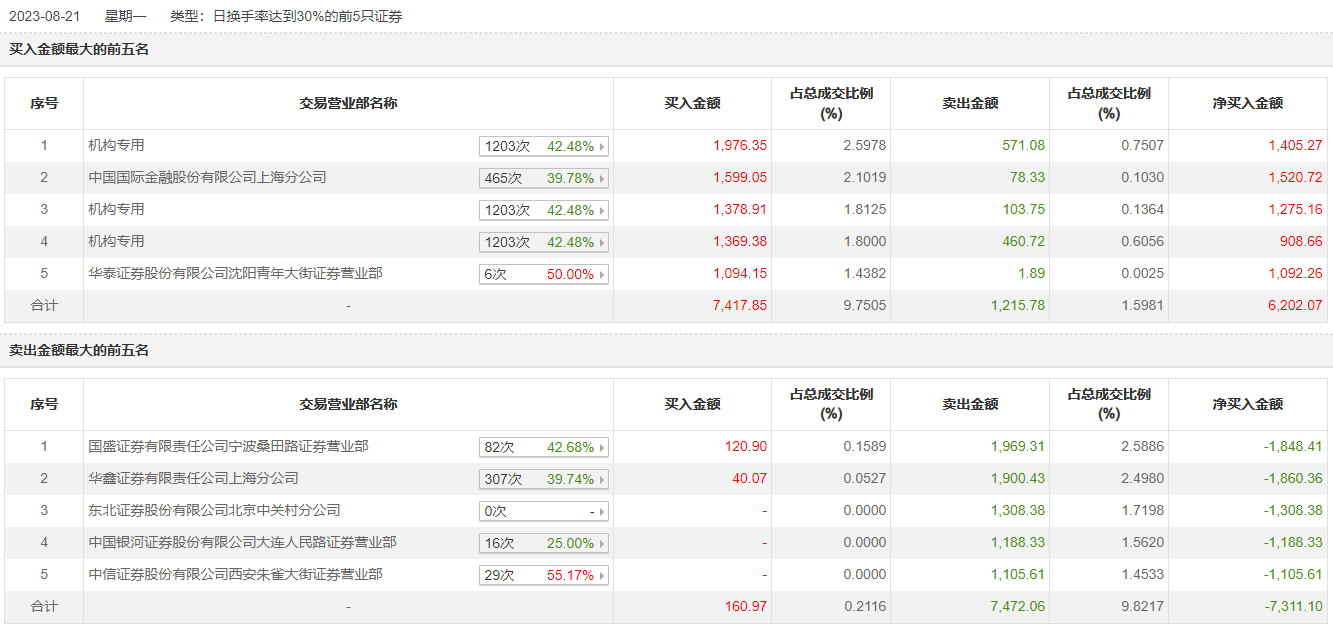Open the 307次 39.74% dropdown
Image resolution: width=1333 pixels, height=627 pixels.
coord(602,480)
